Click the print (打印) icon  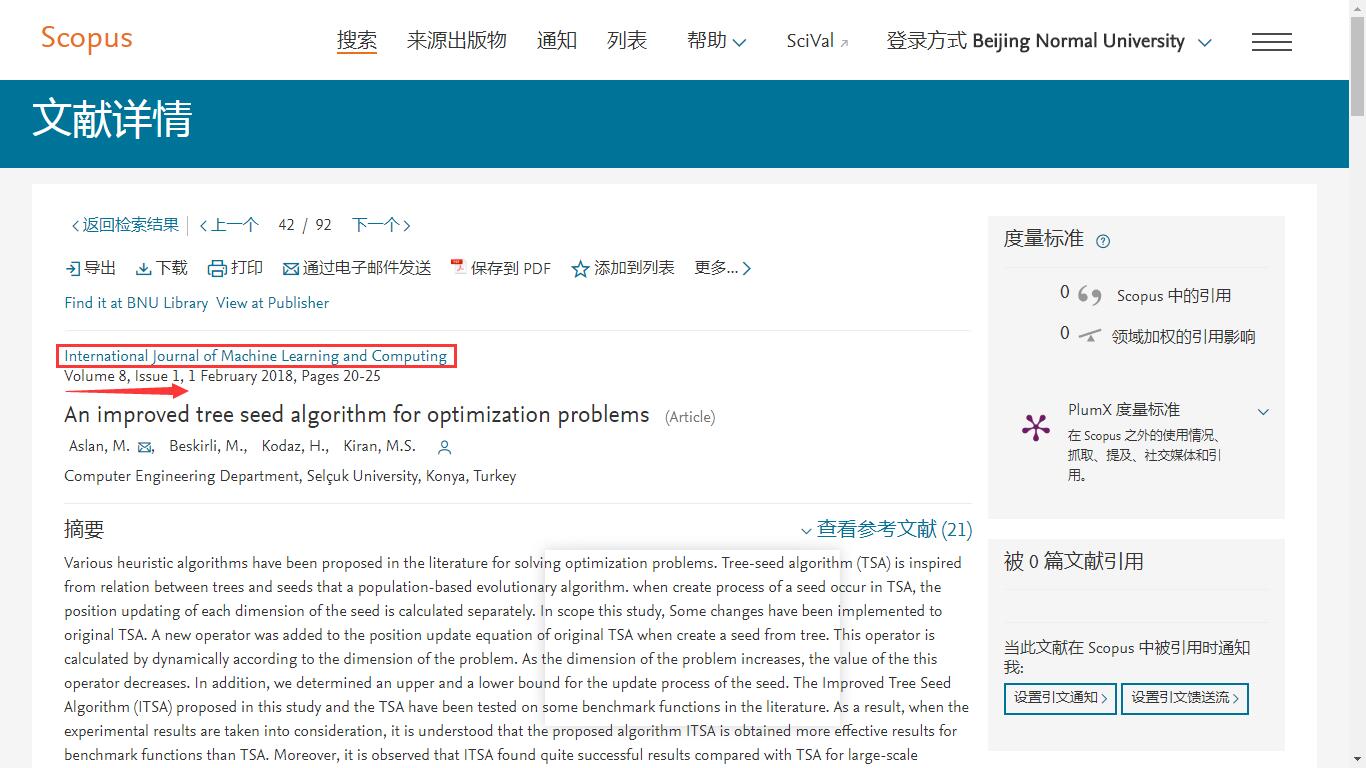(x=217, y=268)
